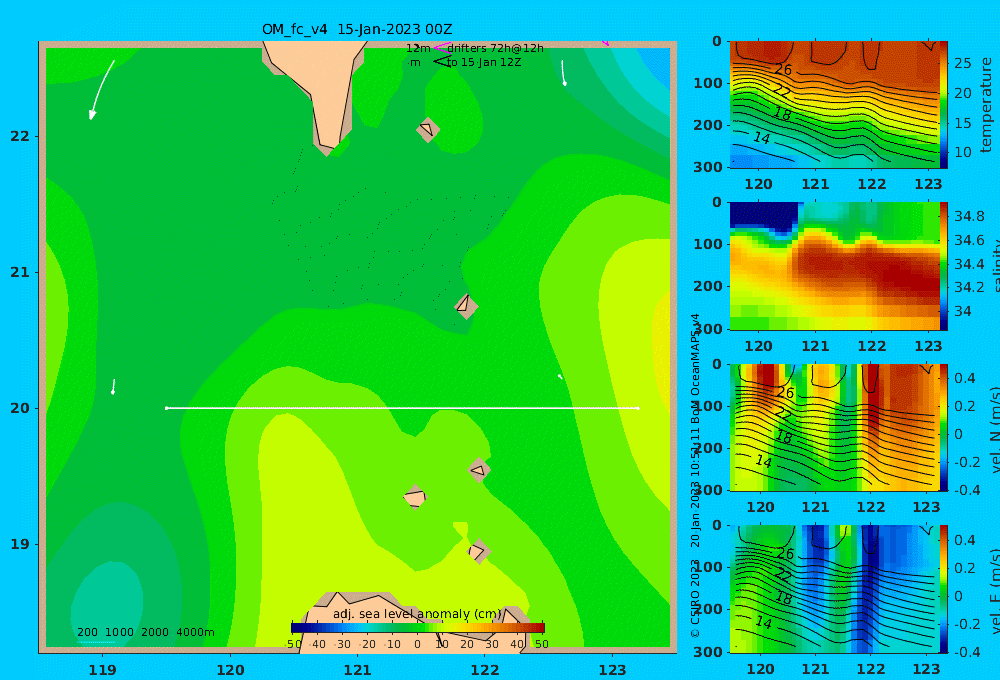Click the 'drifters 72h@12h' legend text
The width and height of the screenshot is (1000, 680).
point(496,48)
